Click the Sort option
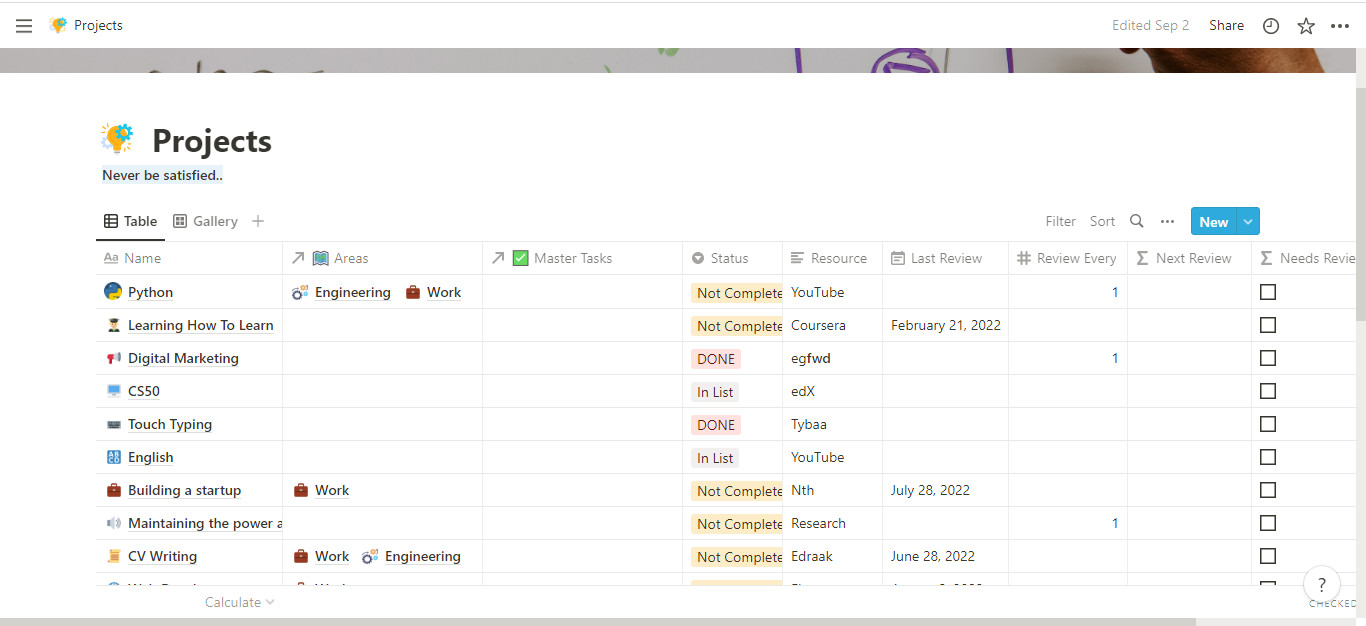The image size is (1366, 626). click(1102, 221)
